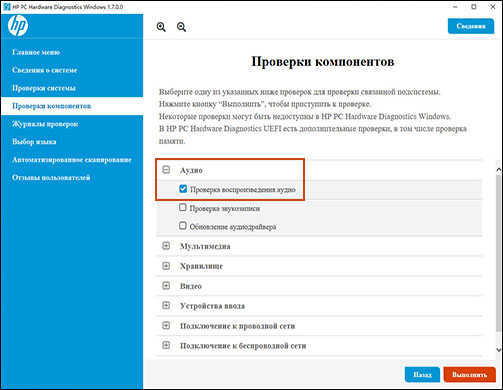
Task: Check Проверка звукозаписи
Action: 183,208
